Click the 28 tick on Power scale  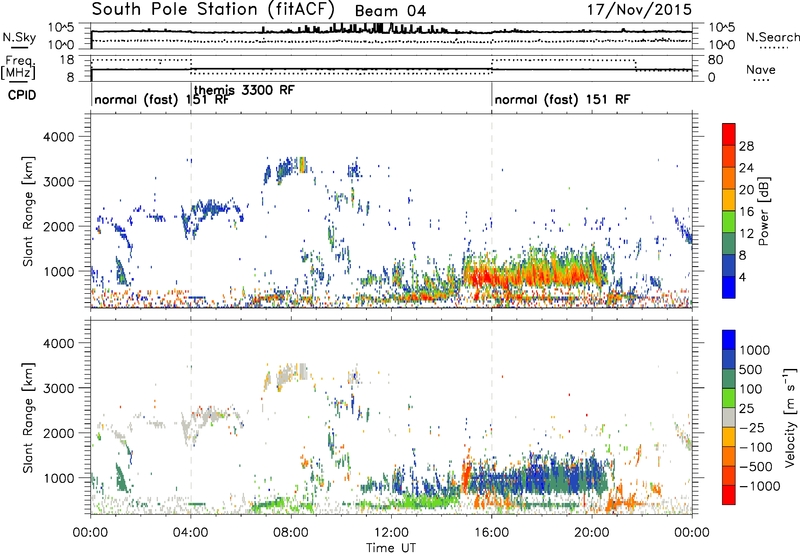point(746,146)
